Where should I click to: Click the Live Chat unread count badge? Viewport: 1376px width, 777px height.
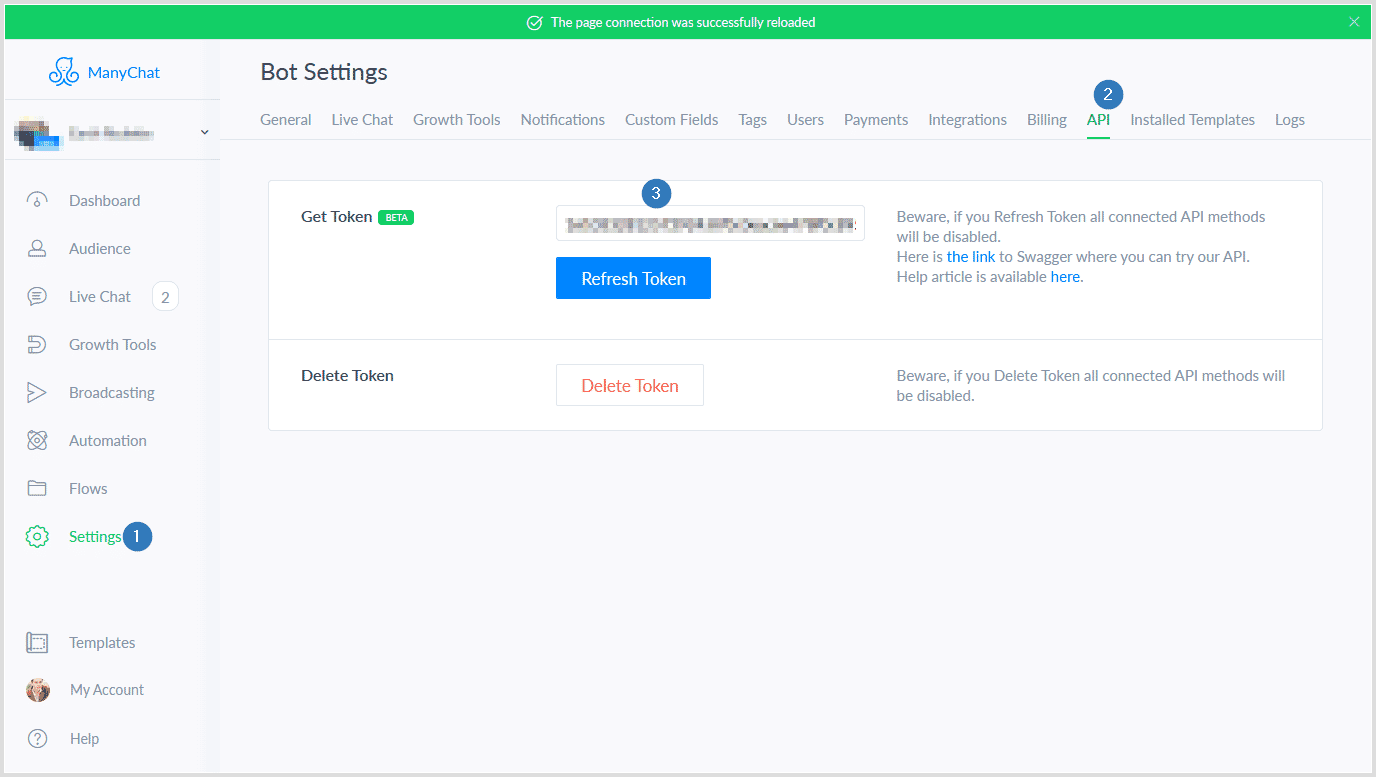click(165, 297)
